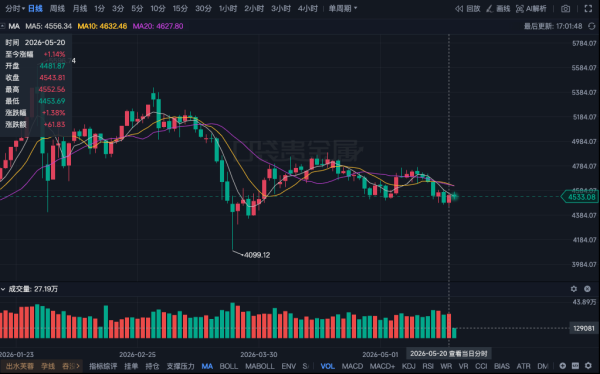Toggle the MA main indicator
The width and height of the screenshot is (600, 374).
coord(207,366)
